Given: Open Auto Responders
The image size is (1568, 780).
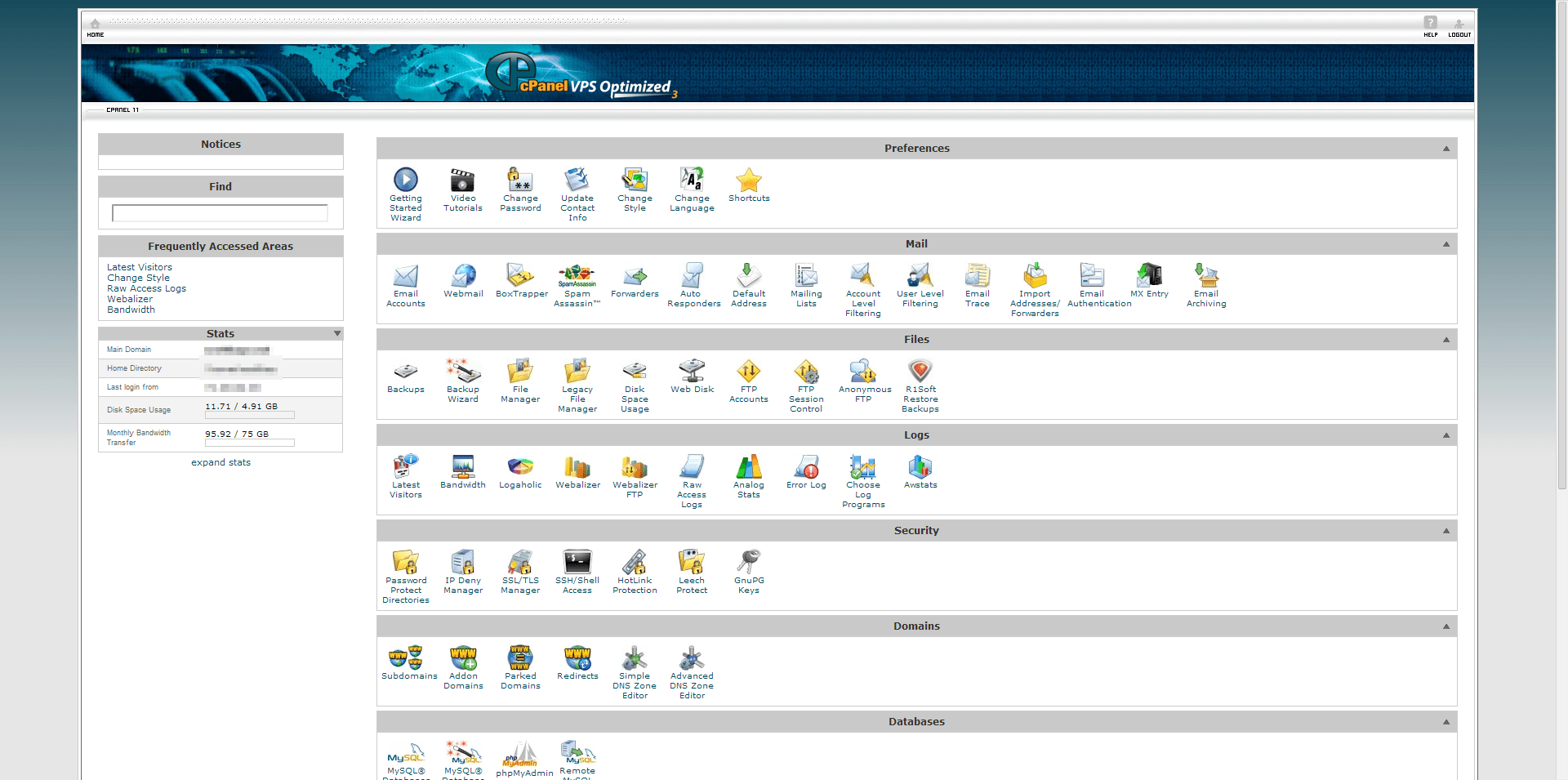Looking at the screenshot, I should point(692,275).
